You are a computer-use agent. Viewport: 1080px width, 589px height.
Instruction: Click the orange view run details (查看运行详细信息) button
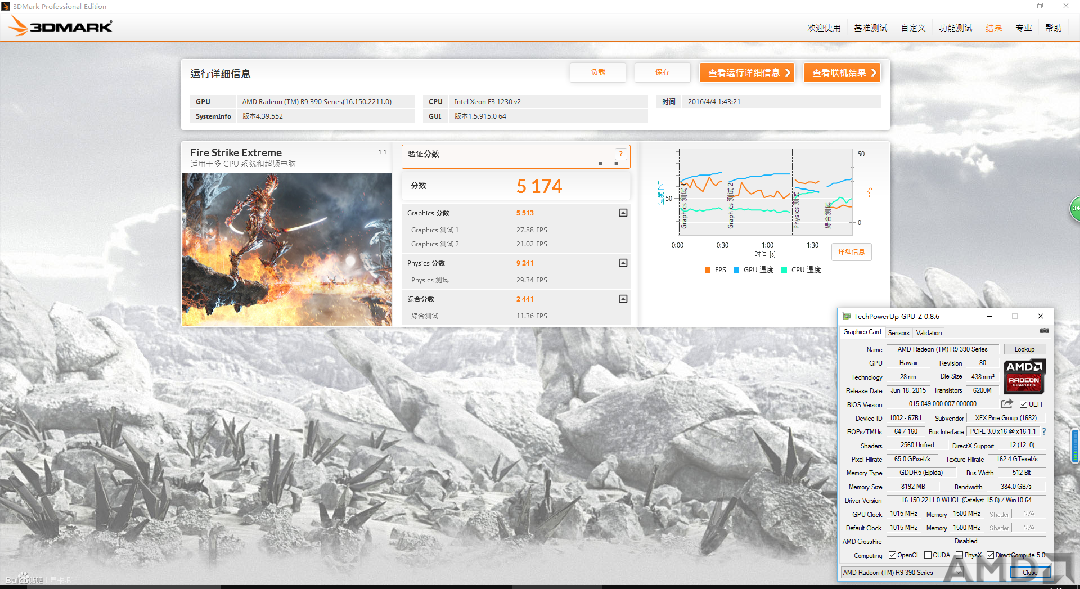[747, 72]
